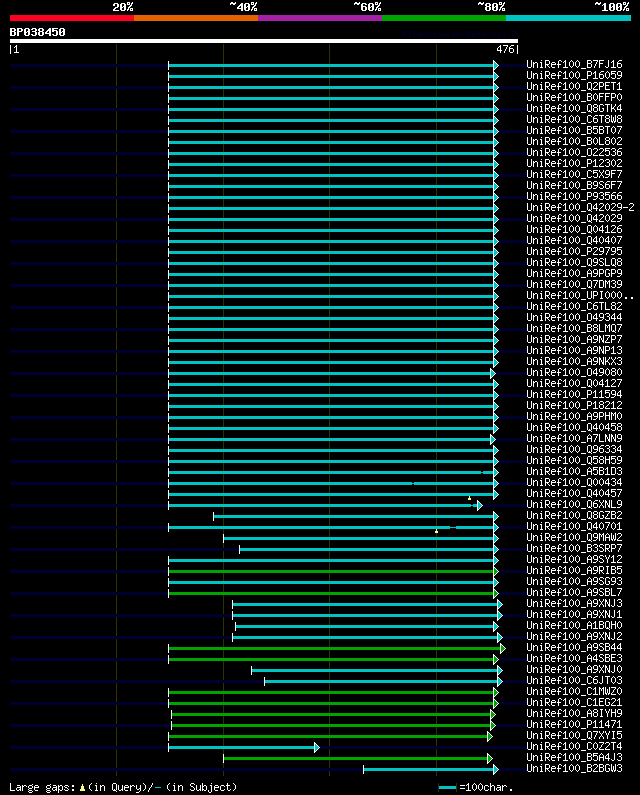Select label UniRef100_Q9MAW2
Image resolution: width=640 pixels, height=795 pixels.
pyautogui.click(x=574, y=537)
